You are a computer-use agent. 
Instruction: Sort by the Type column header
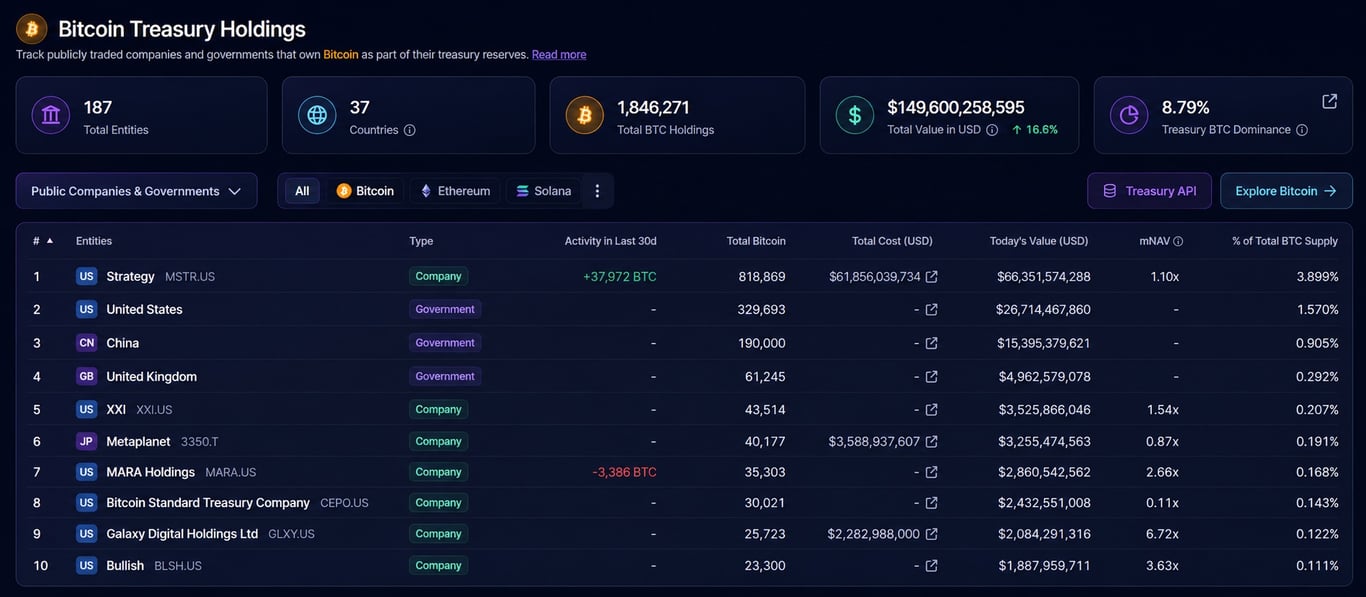[421, 241]
